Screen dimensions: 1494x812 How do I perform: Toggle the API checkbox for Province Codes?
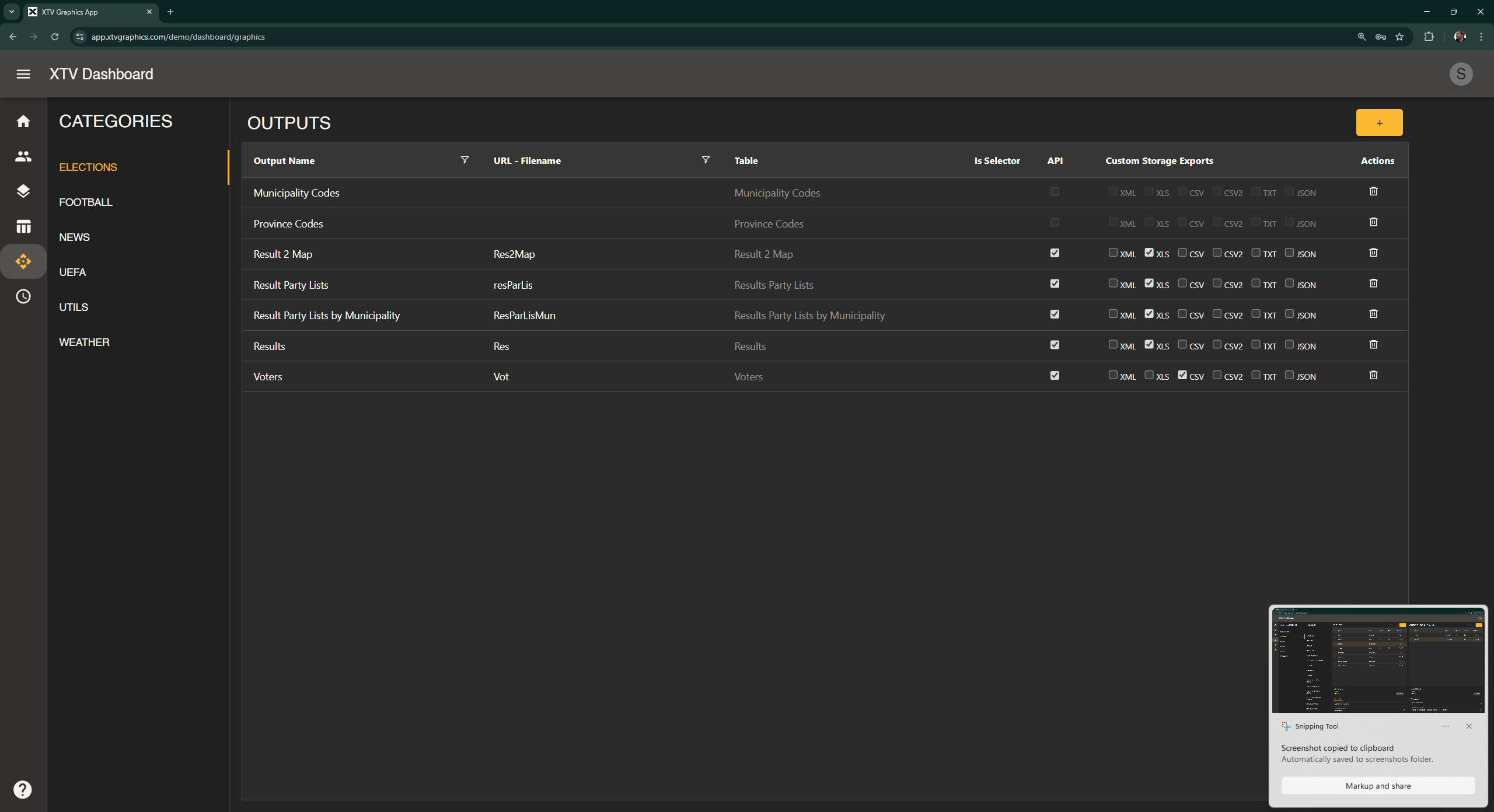1054,222
